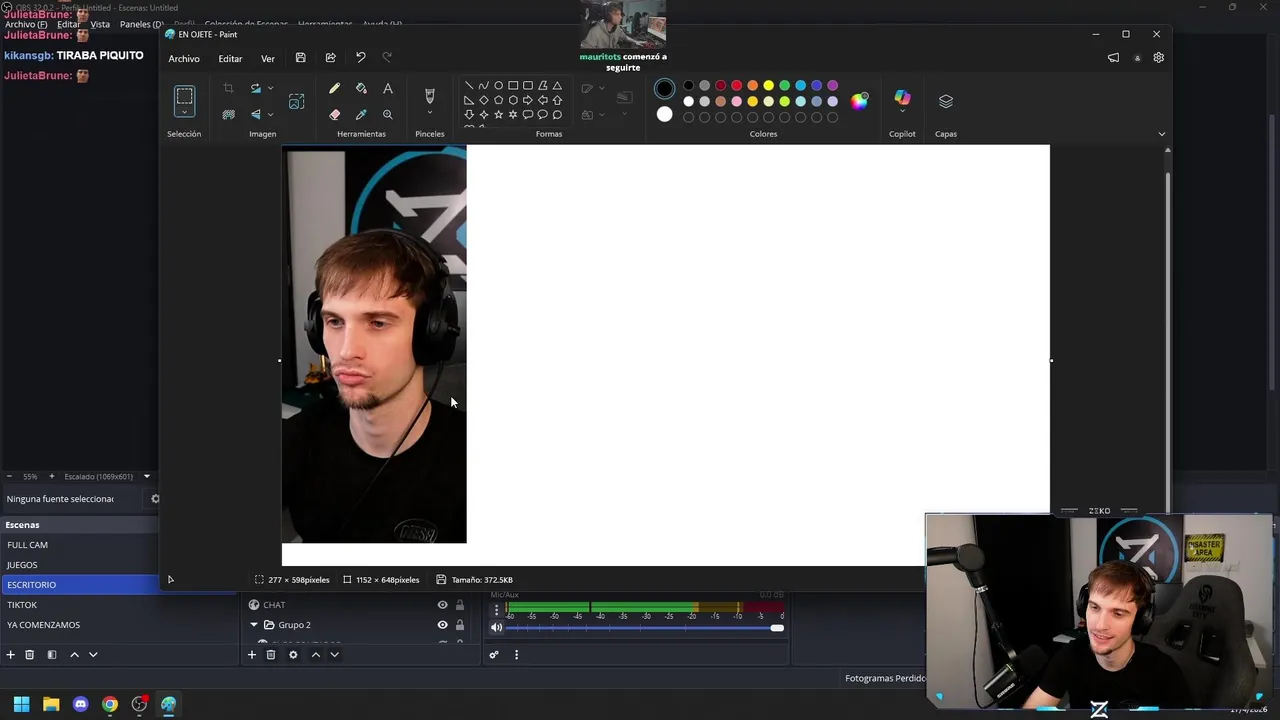Select the ESCRITORIO scene
The height and width of the screenshot is (720, 1280).
80,585
